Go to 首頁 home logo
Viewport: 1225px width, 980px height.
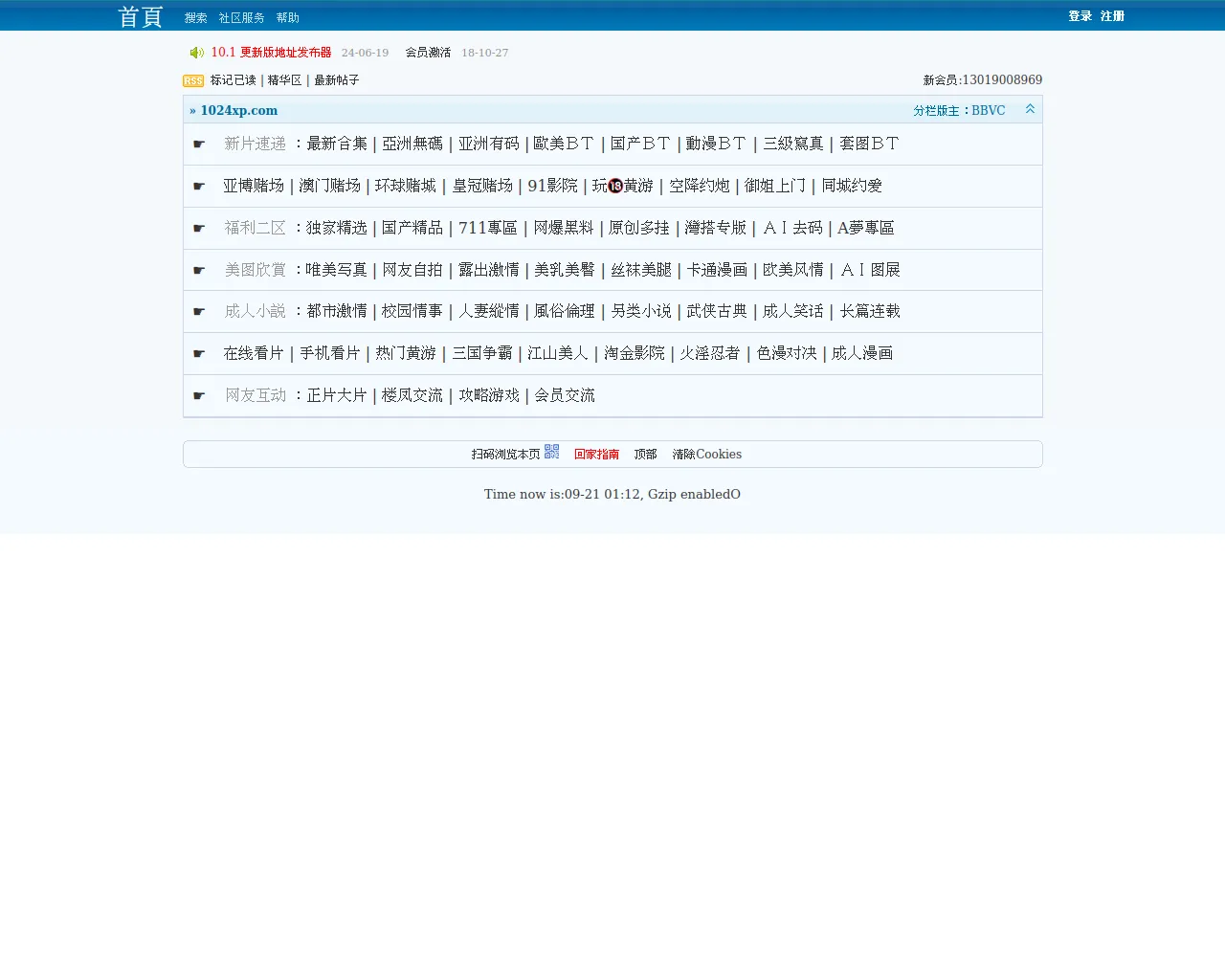141,17
